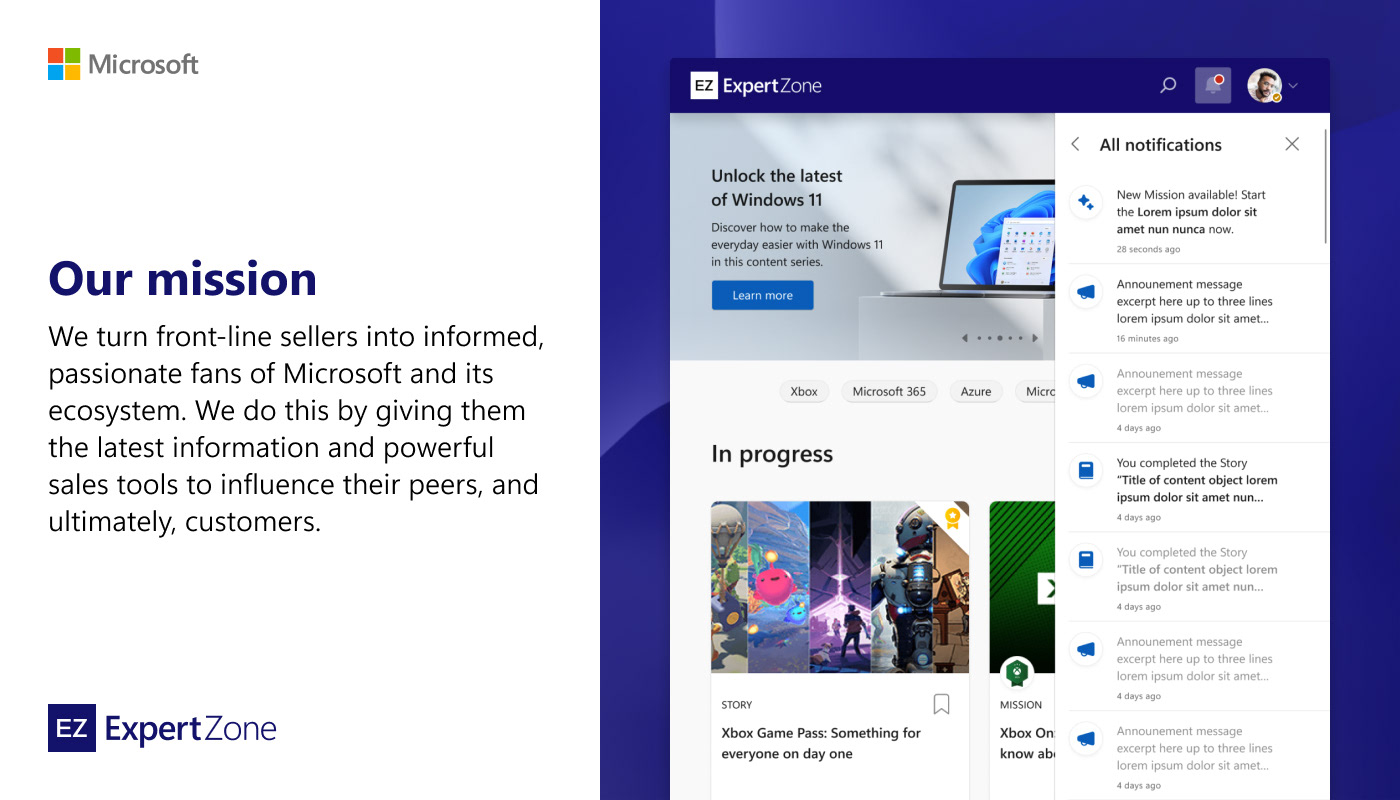Click the 'All notifications' panel title
The height and width of the screenshot is (800, 1400).
[1160, 144]
